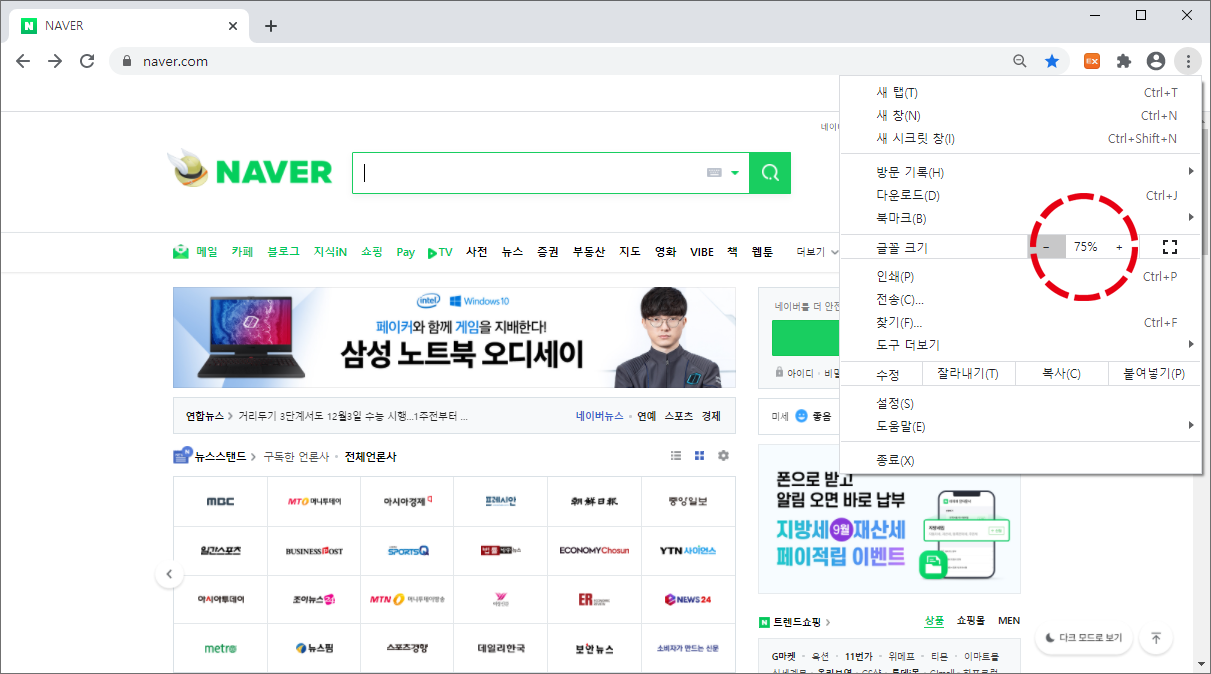Image resolution: width=1211 pixels, height=674 pixels.
Task: Open the Chrome profile avatar
Action: tap(1156, 61)
